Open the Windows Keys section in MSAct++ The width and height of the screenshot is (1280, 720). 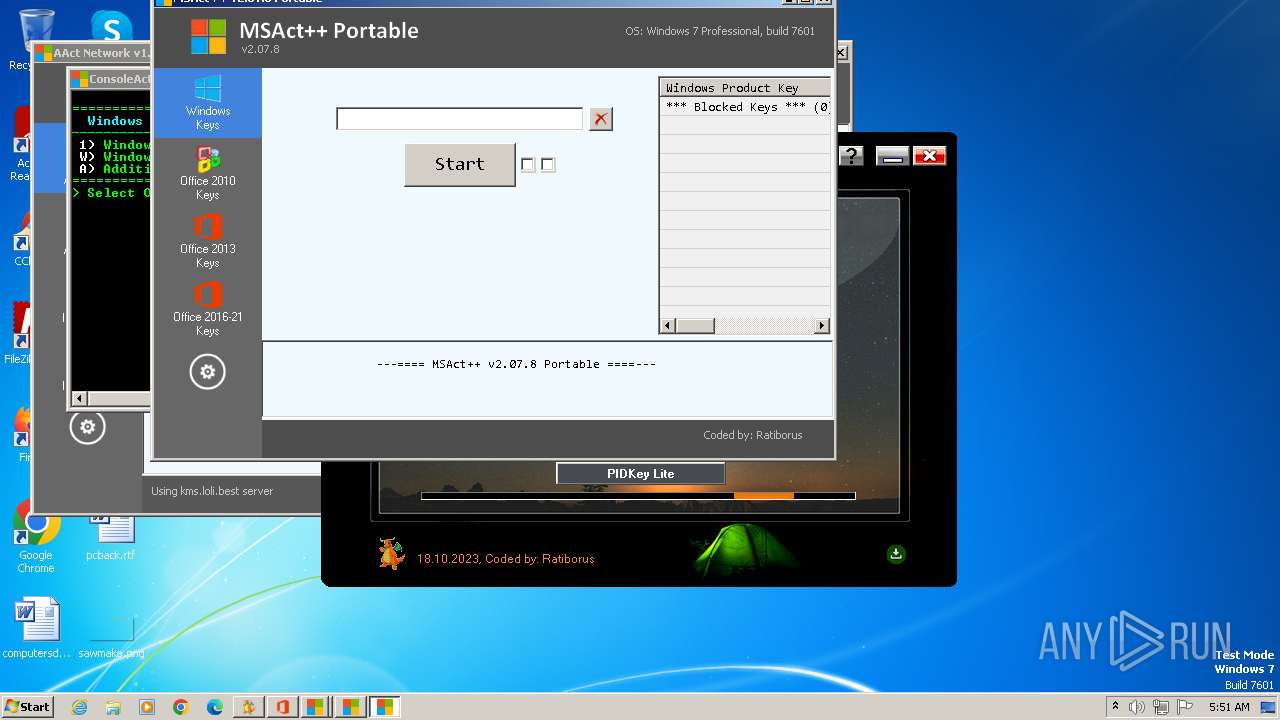point(207,103)
